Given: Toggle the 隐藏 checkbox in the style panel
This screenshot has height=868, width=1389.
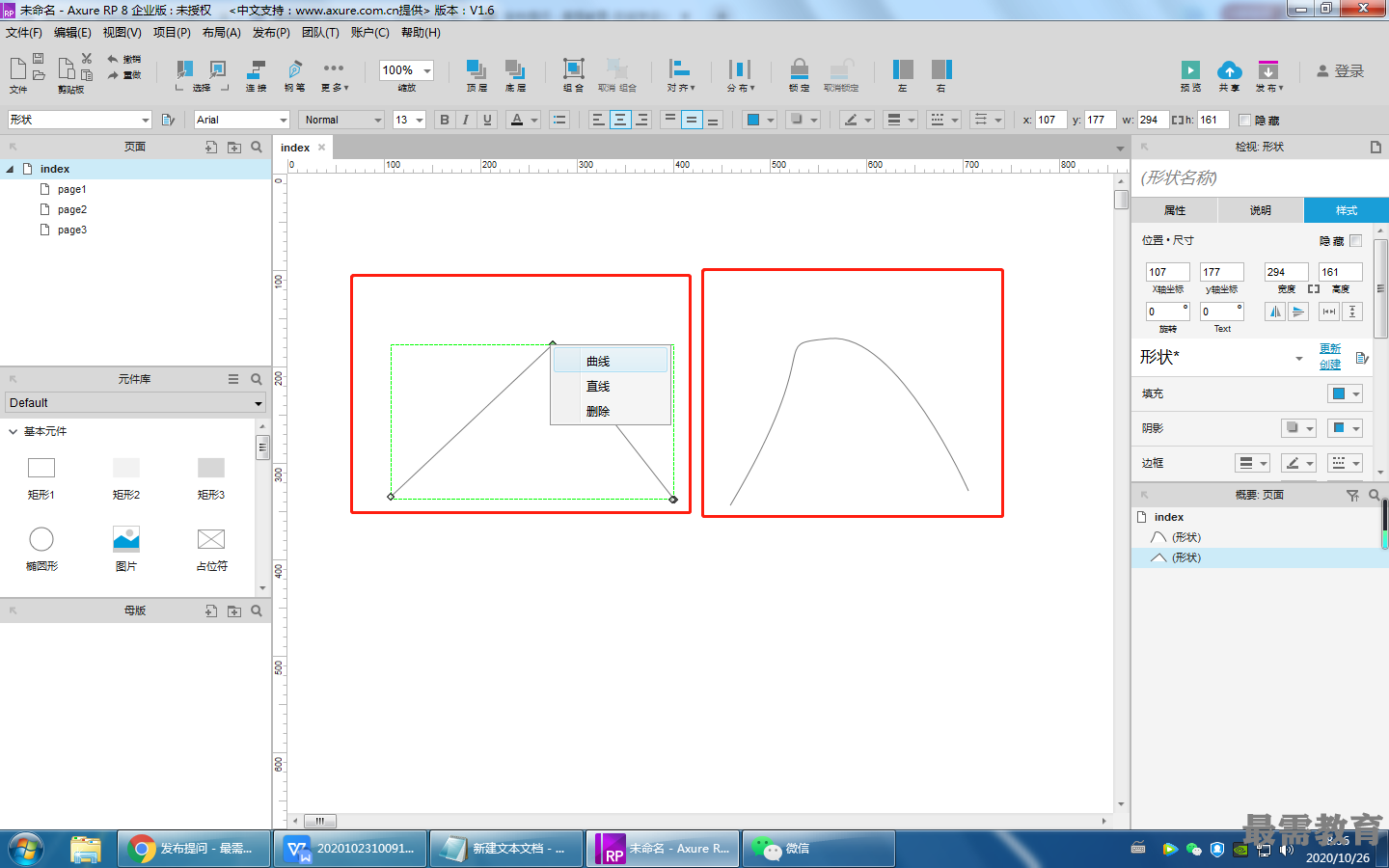Looking at the screenshot, I should pos(1355,240).
